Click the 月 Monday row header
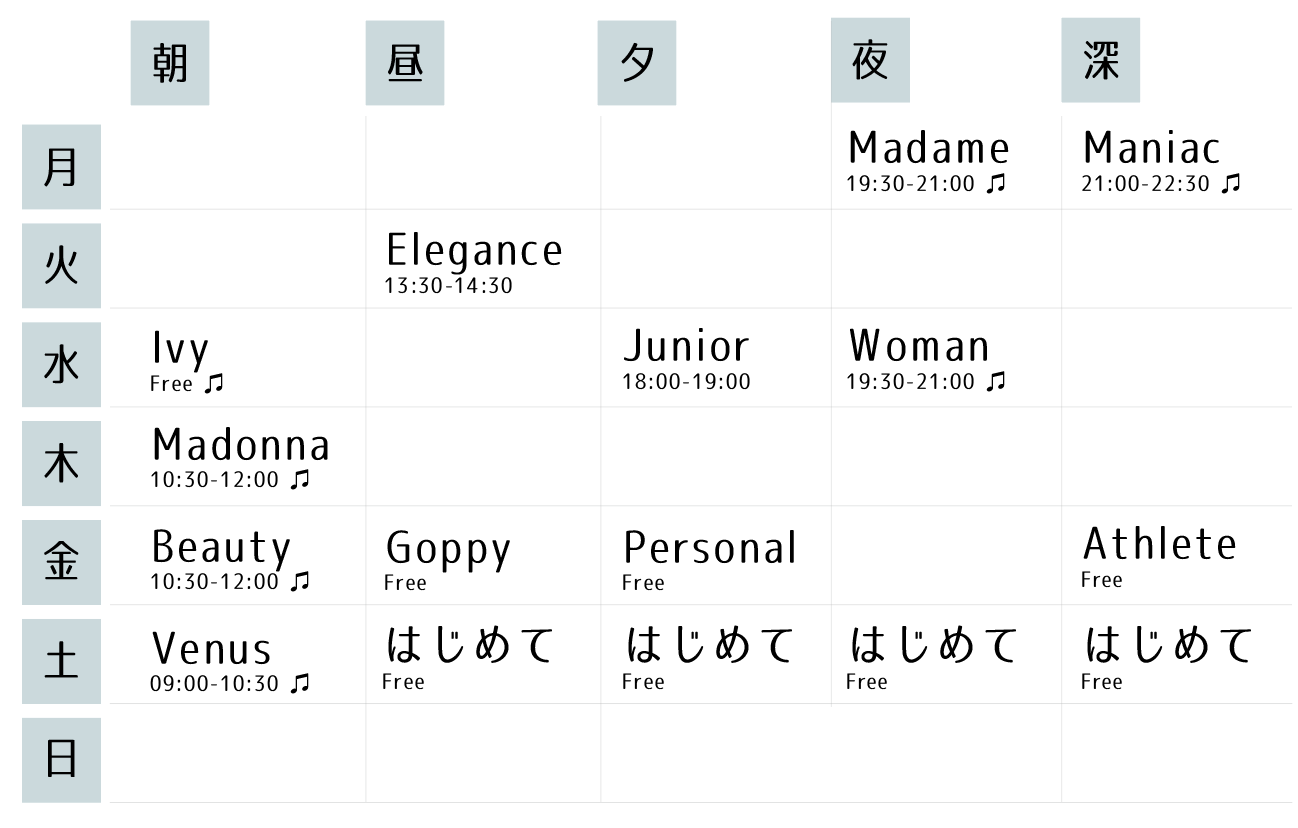 pyautogui.click(x=61, y=167)
